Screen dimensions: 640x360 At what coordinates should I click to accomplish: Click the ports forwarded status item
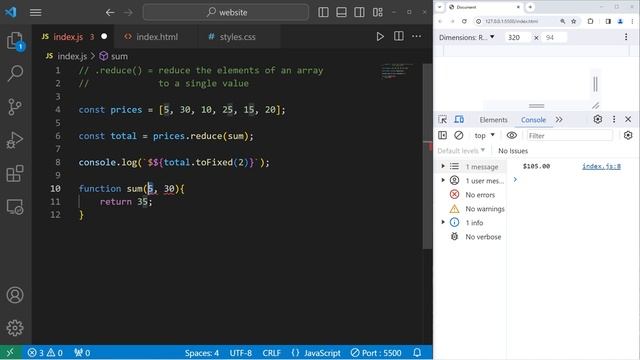[x=82, y=353]
